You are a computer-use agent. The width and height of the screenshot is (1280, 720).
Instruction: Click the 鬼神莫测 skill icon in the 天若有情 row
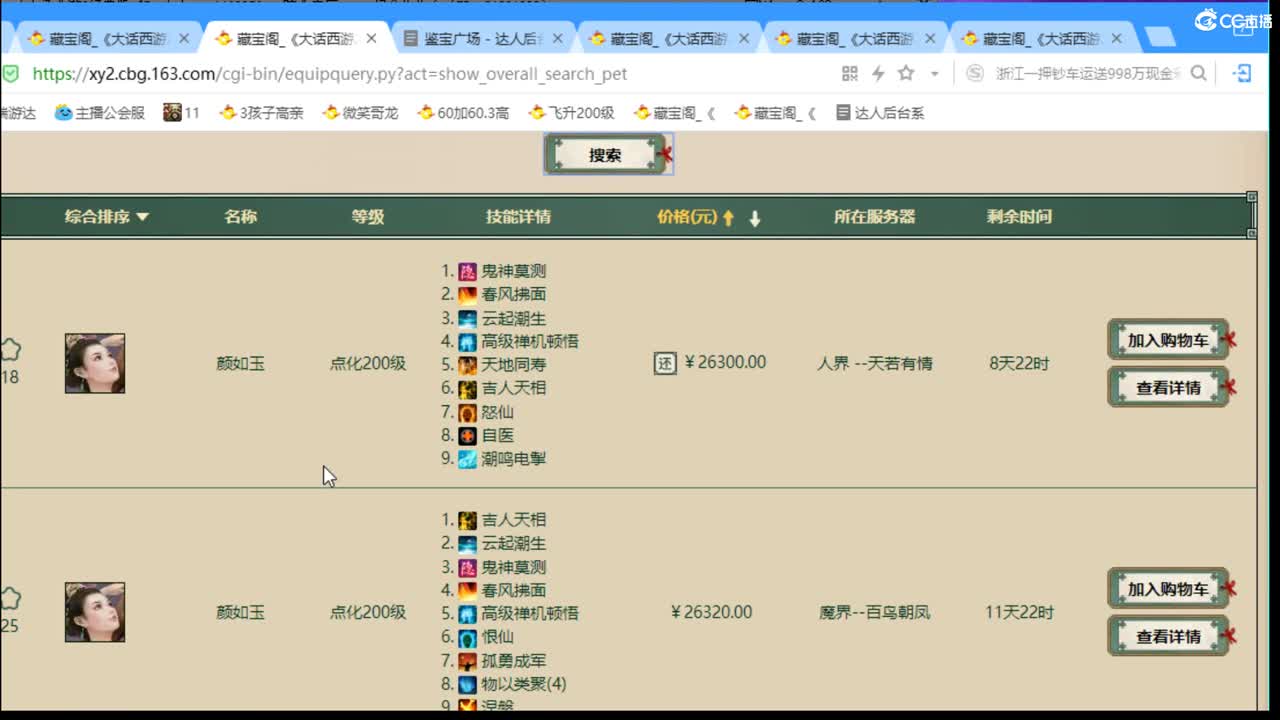point(467,271)
